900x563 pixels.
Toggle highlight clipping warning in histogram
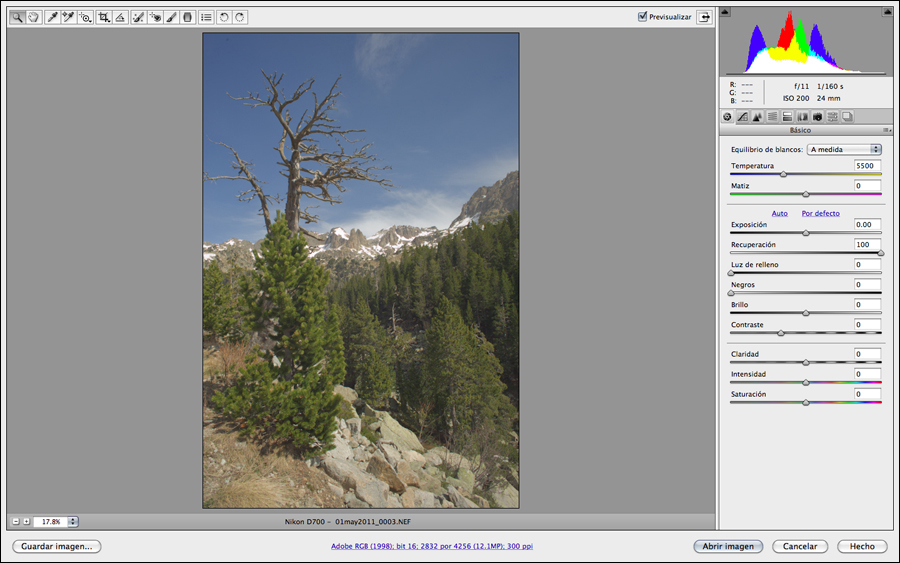tap(887, 12)
